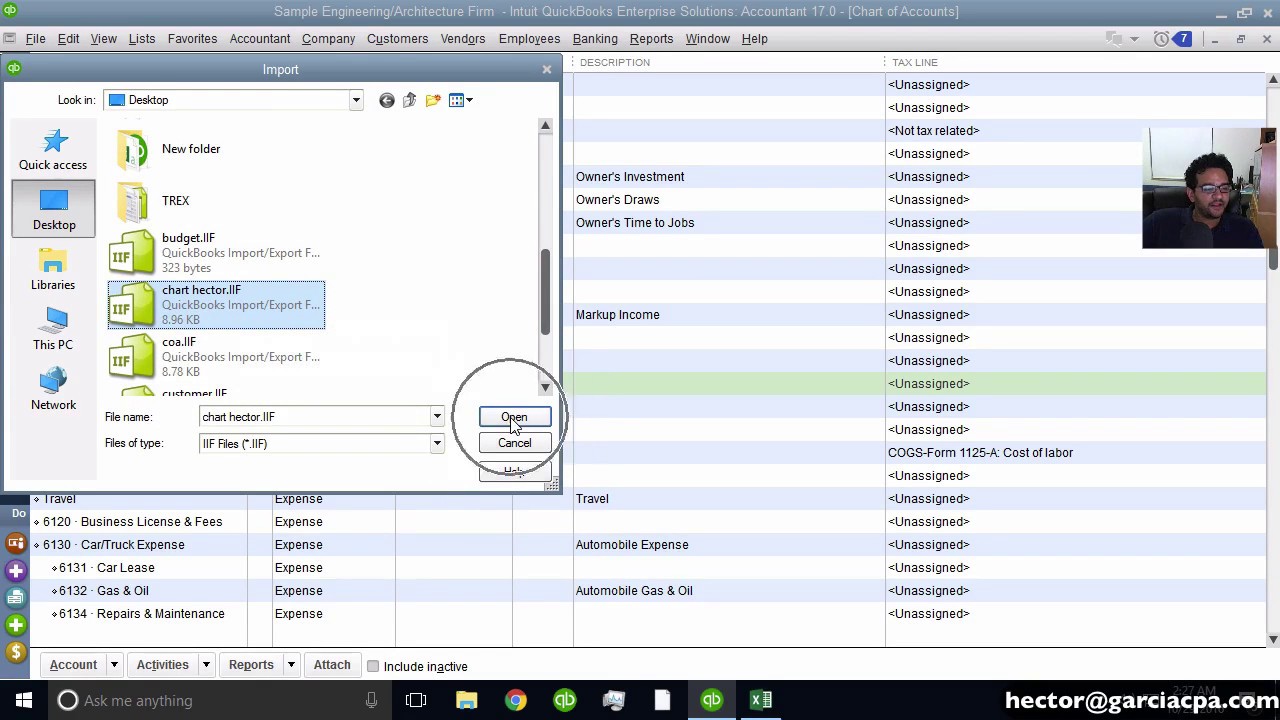This screenshot has width=1280, height=720.
Task: Open the Vendors menu
Action: pyautogui.click(x=463, y=39)
